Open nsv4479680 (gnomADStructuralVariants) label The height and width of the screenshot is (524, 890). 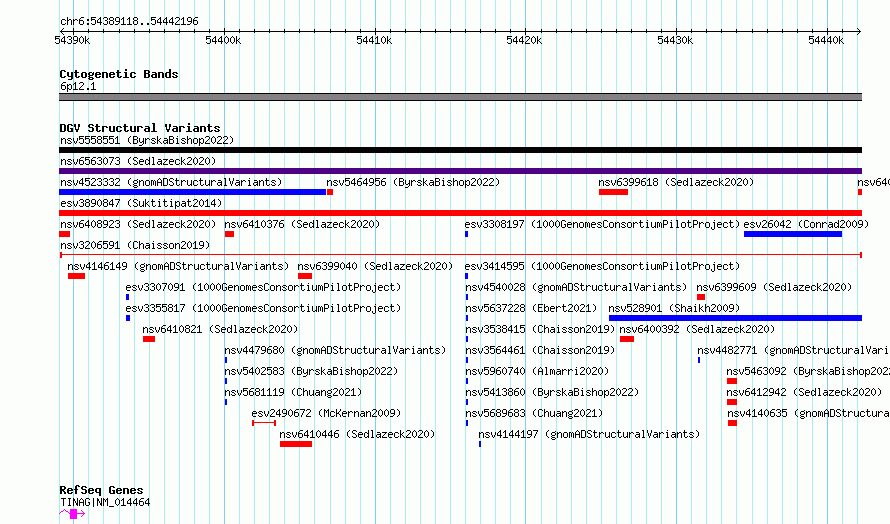click(335, 350)
